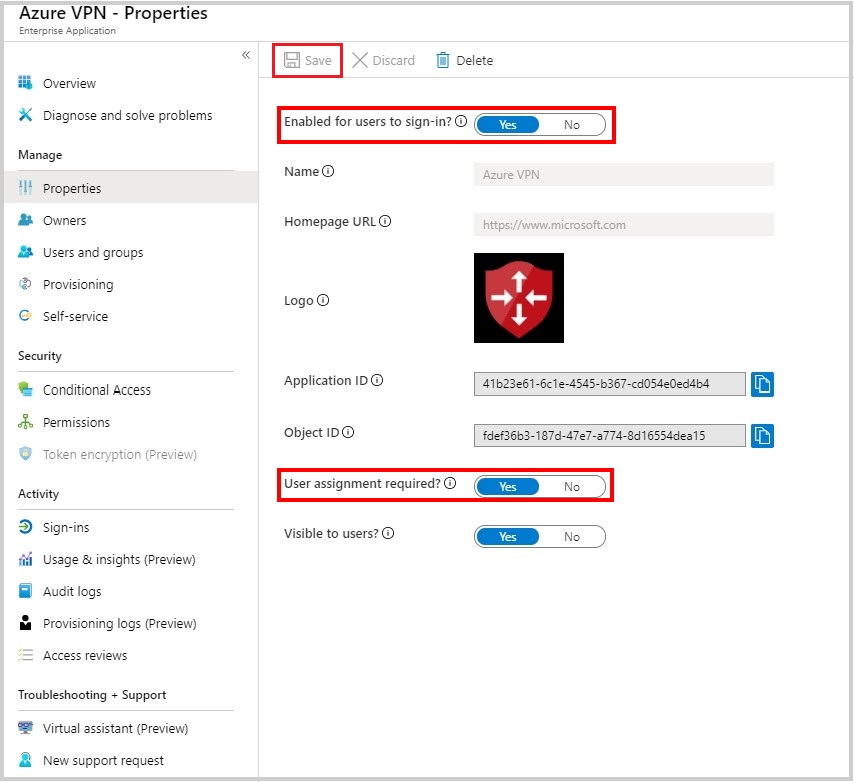Click the Access reviews list icon
This screenshot has width=854, height=782.
click(25, 655)
